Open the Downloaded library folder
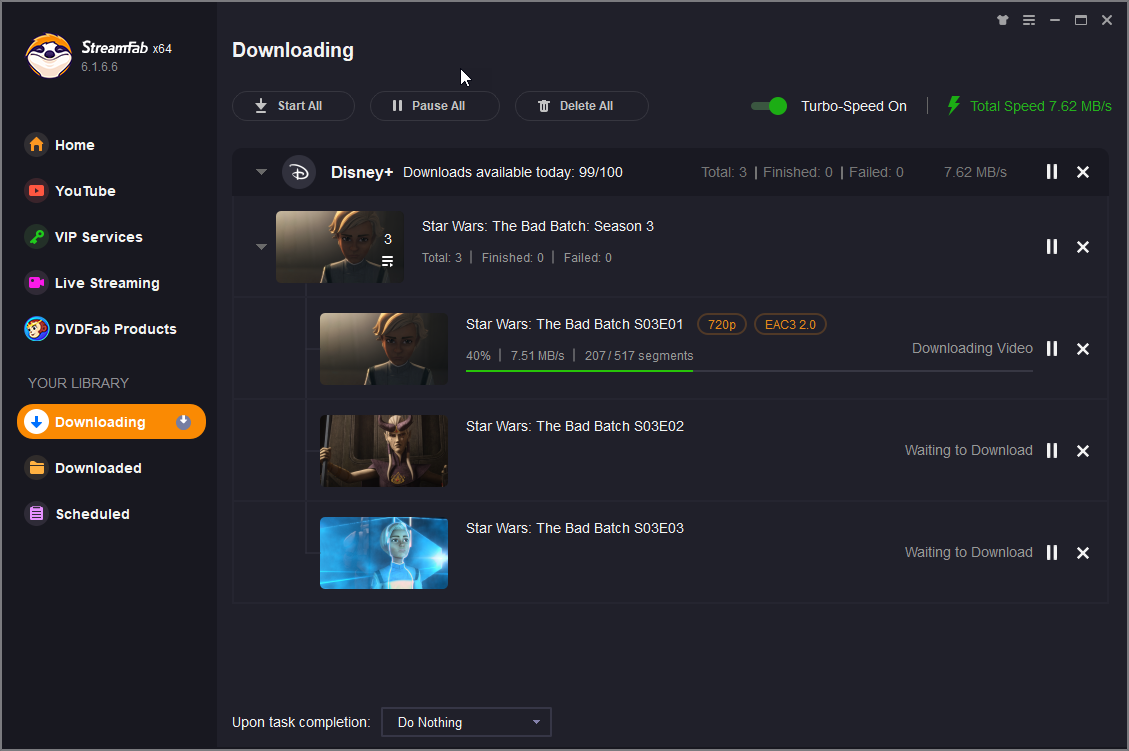Viewport: 1129px width, 751px height. [84, 468]
